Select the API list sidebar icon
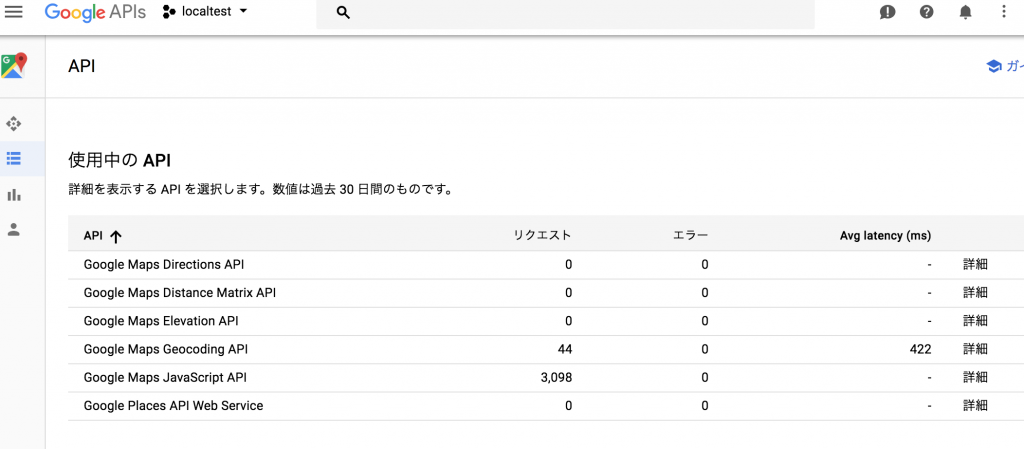 click(x=13, y=158)
